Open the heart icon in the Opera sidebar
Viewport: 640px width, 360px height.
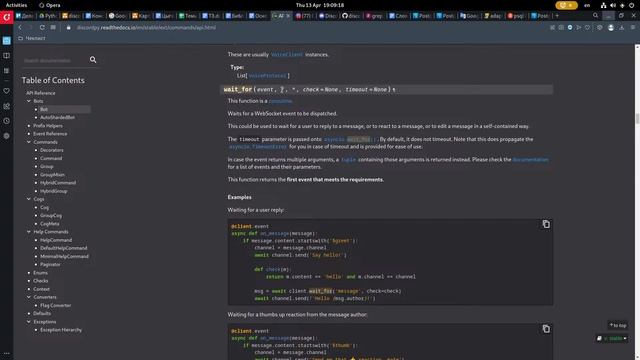pos(7,91)
